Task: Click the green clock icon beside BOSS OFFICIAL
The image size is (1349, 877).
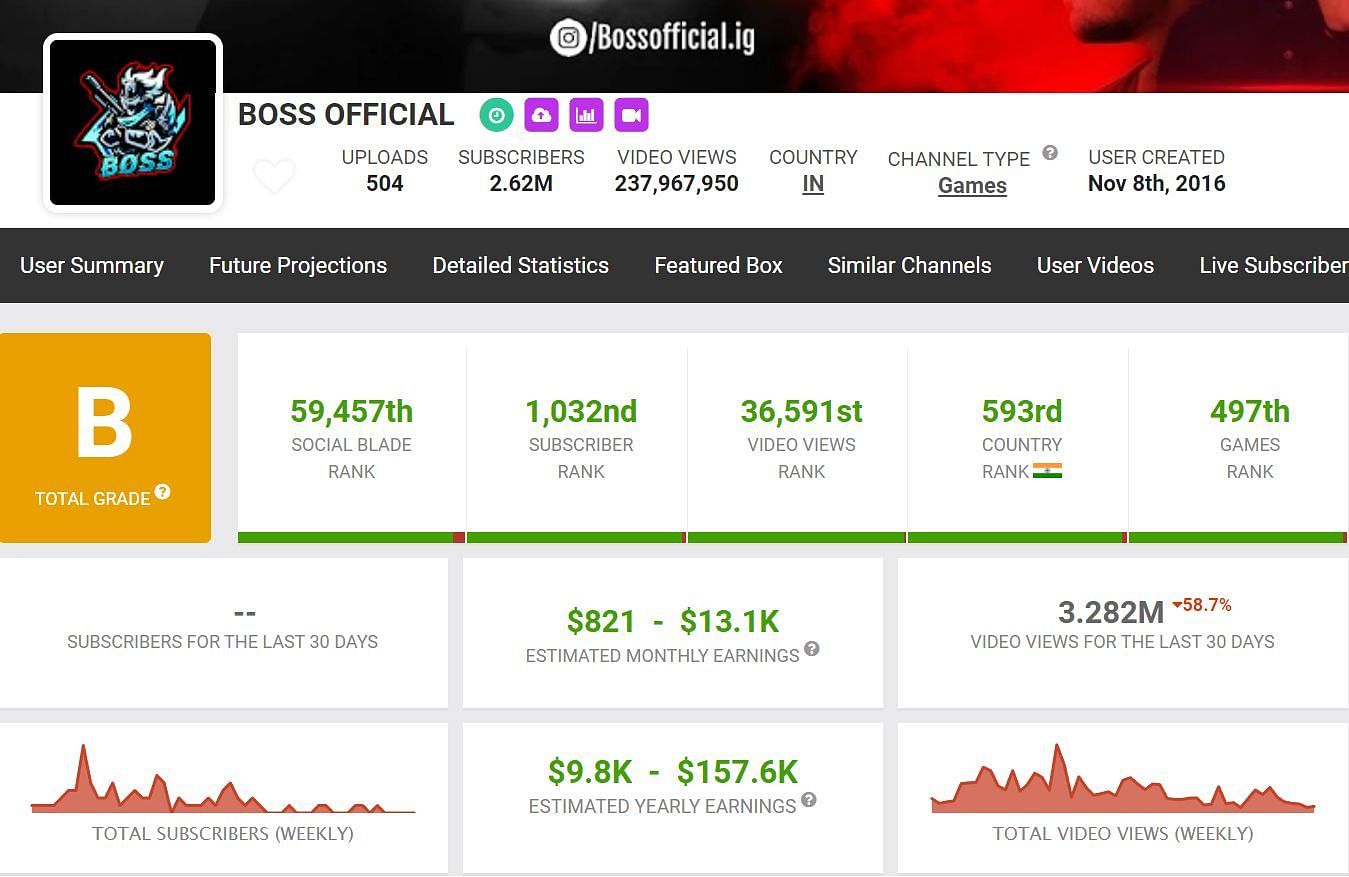Action: (496, 115)
